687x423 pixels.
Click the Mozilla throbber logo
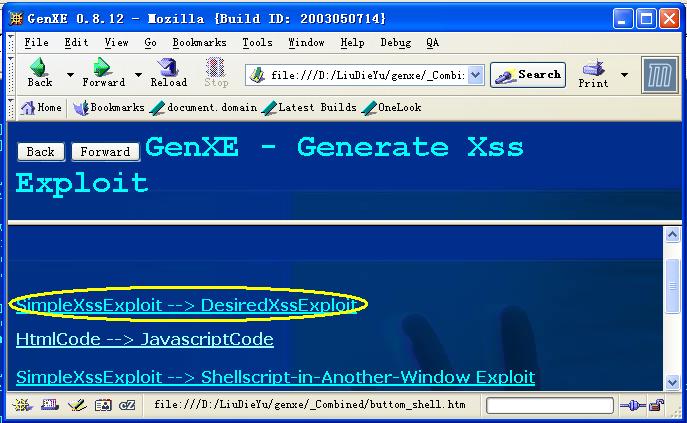click(x=659, y=75)
